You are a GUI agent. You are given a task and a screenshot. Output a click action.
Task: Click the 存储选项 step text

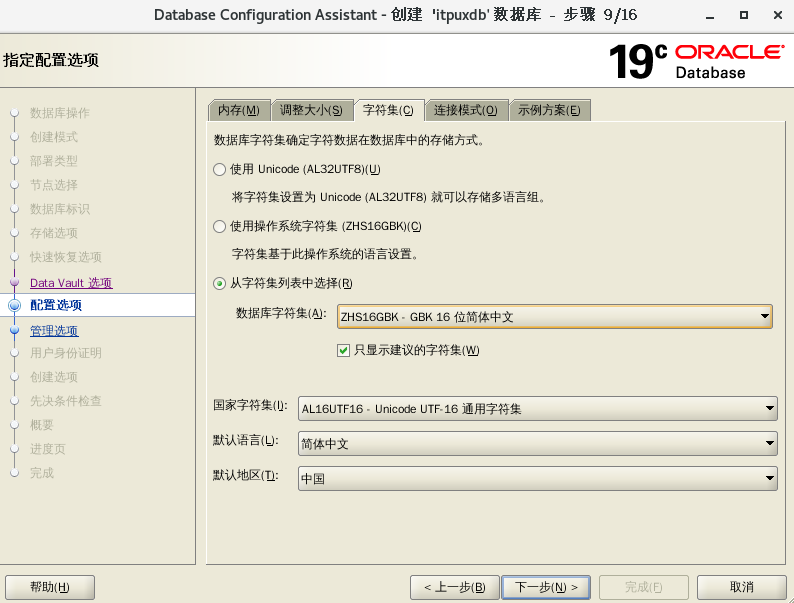click(x=54, y=233)
